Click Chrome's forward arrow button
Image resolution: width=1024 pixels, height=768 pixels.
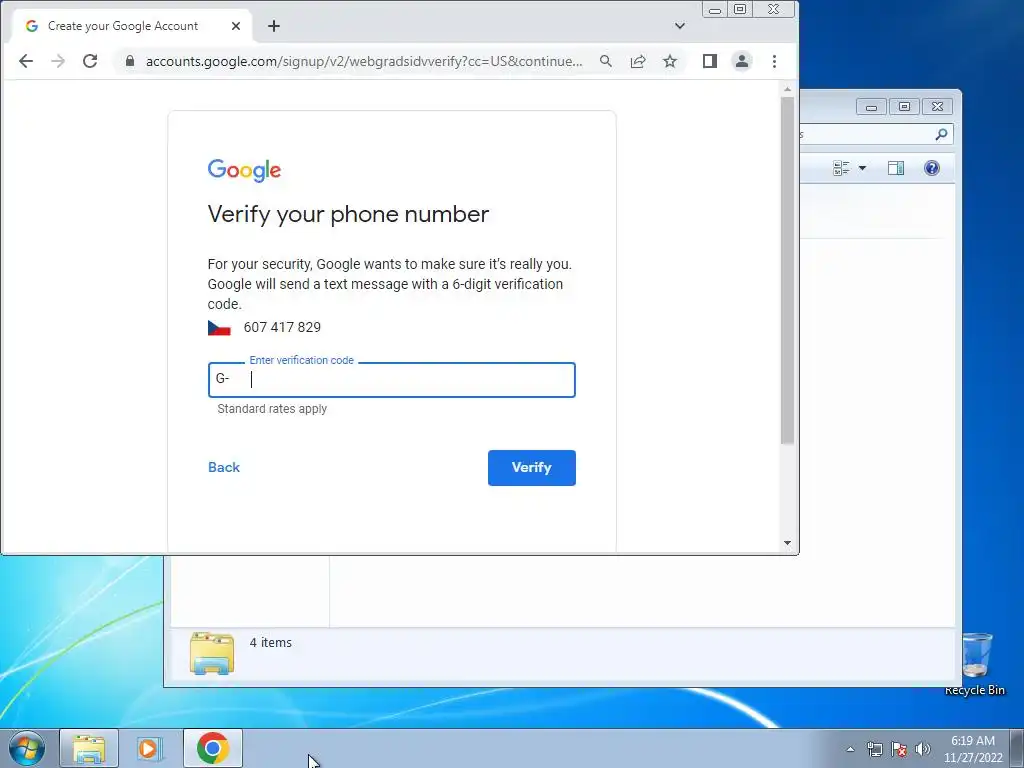click(x=58, y=61)
